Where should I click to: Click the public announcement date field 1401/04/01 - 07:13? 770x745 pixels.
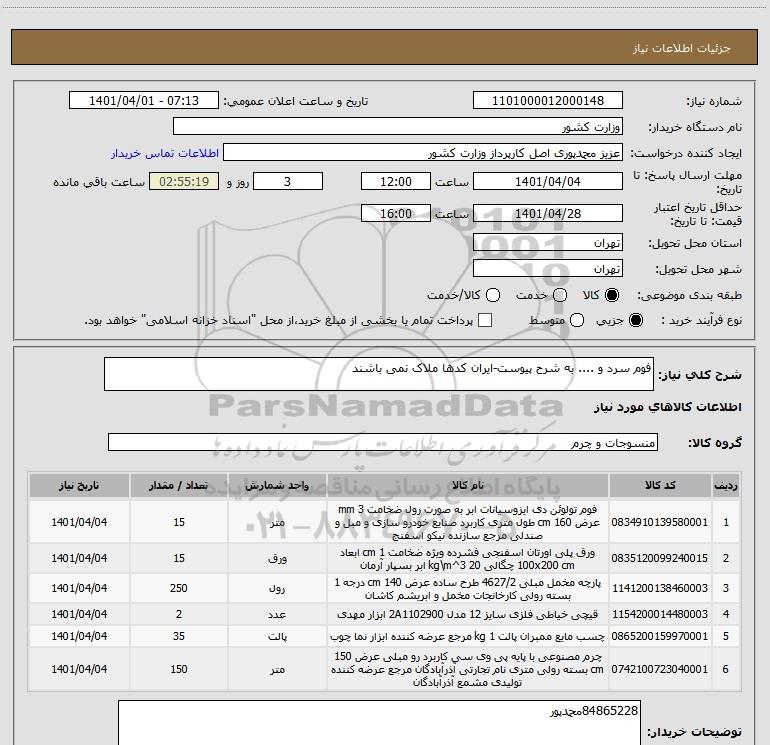[x=143, y=101]
